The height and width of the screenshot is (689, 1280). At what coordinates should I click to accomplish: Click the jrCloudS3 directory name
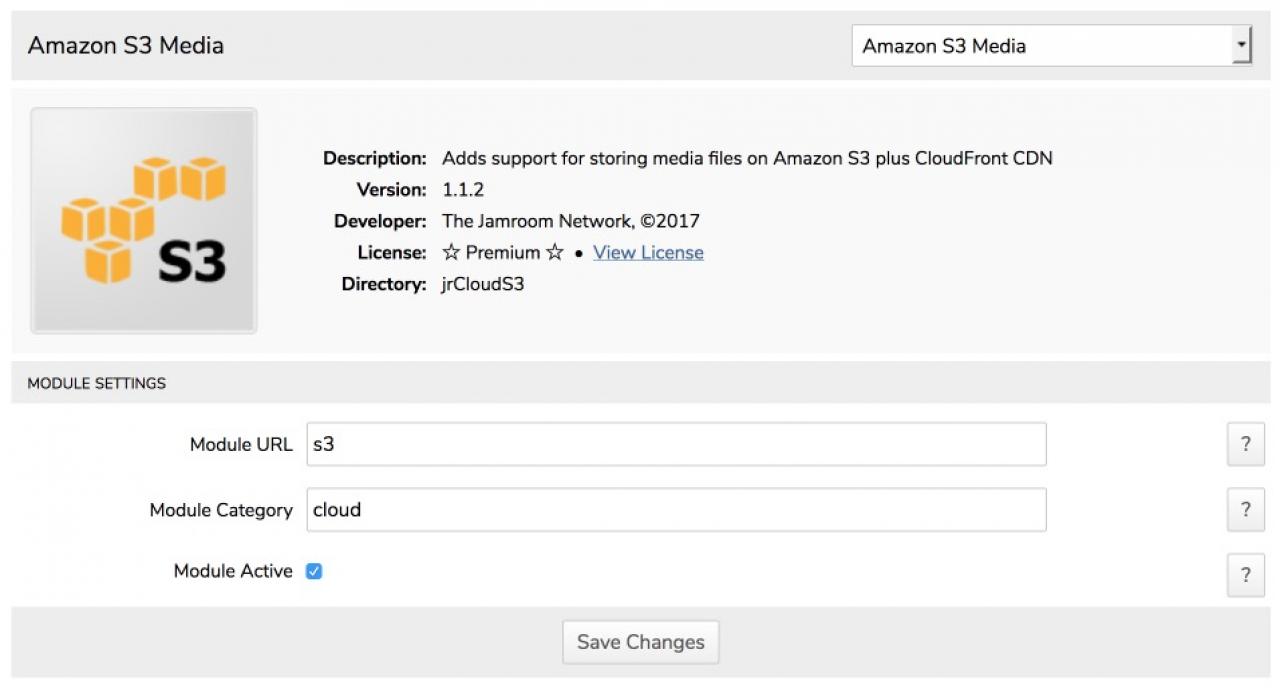pos(483,284)
